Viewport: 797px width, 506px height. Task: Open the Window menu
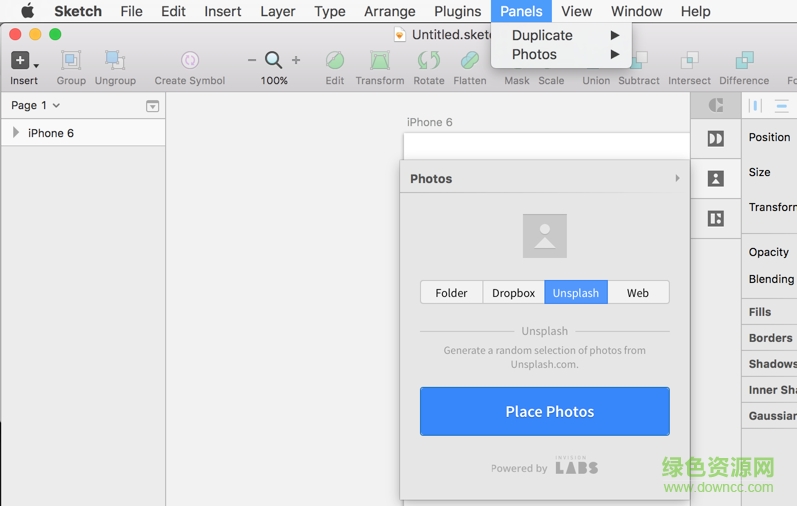636,11
